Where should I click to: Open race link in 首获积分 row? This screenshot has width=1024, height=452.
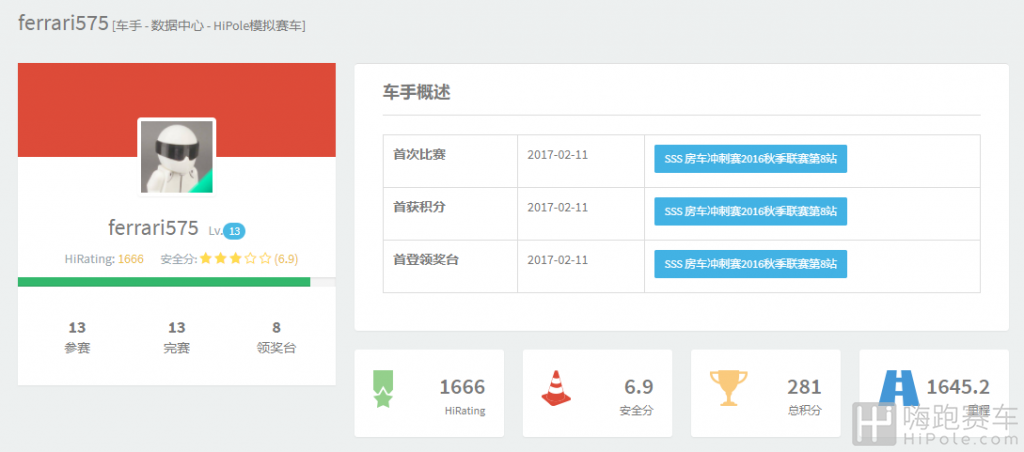click(x=750, y=212)
